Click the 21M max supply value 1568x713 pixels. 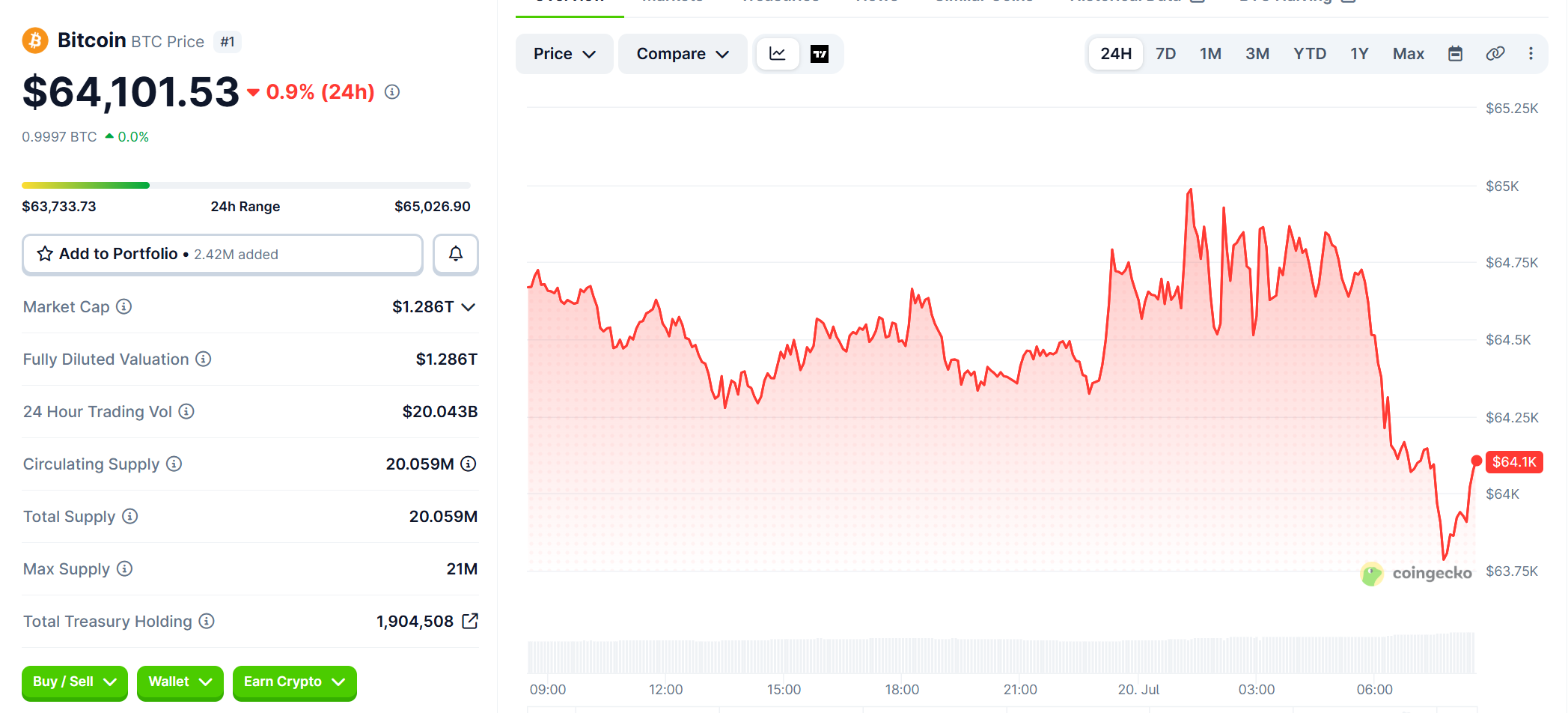click(x=462, y=568)
